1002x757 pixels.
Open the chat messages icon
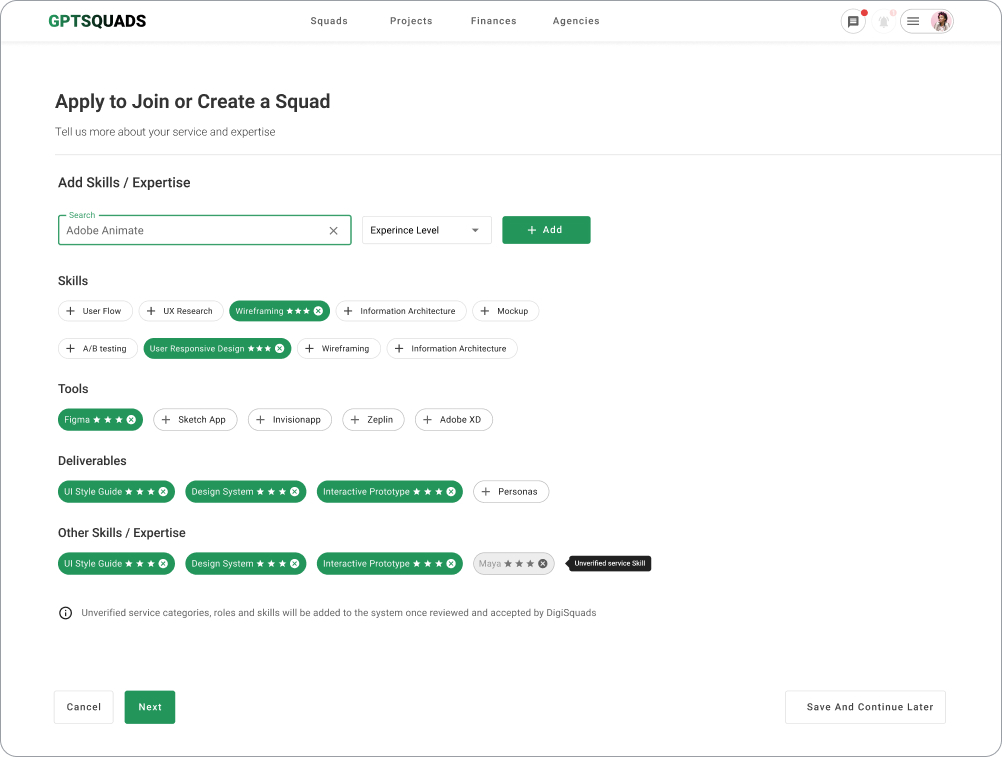point(852,22)
